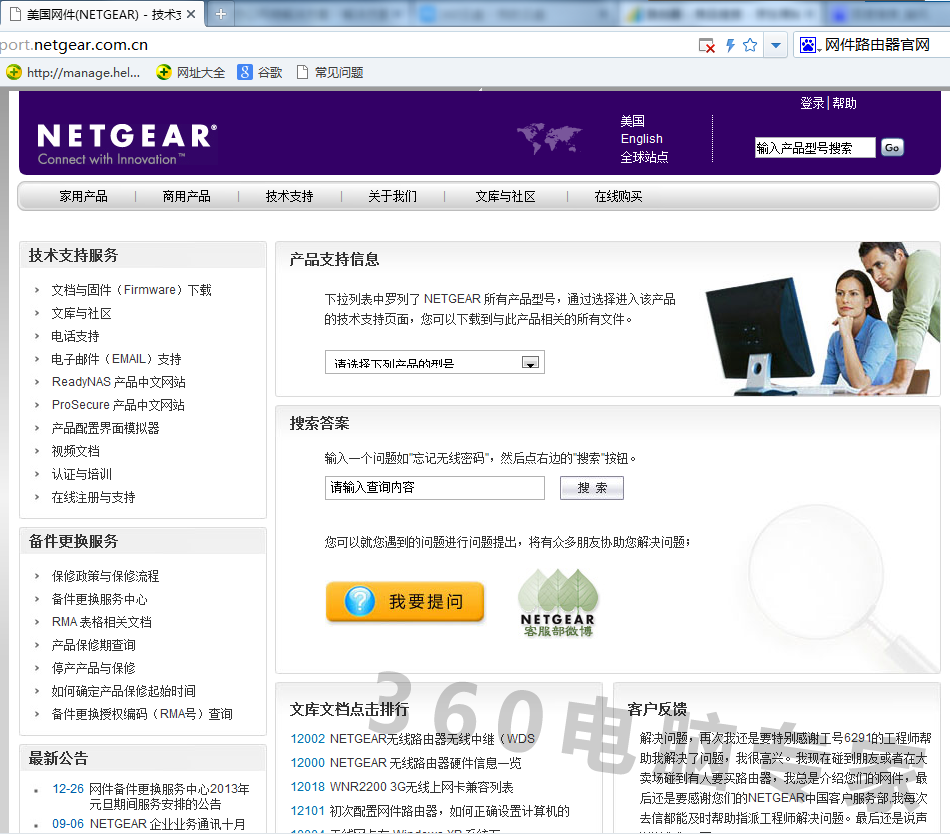Click the 帮助 link

pos(844,103)
